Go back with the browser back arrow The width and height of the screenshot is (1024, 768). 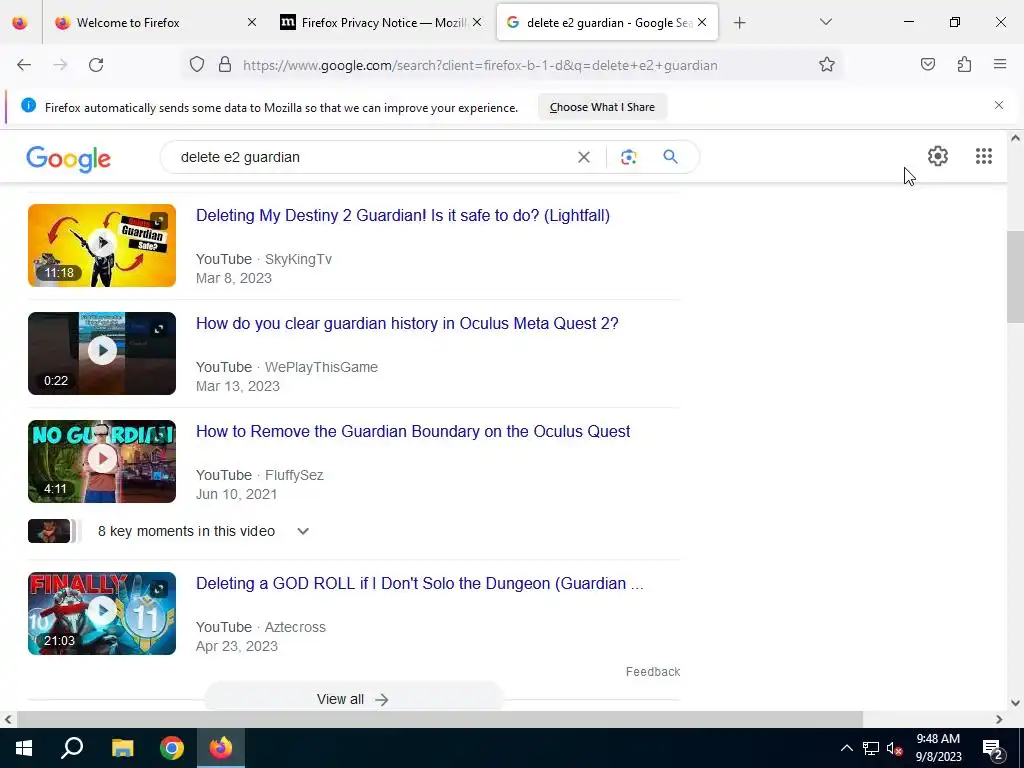click(24, 65)
